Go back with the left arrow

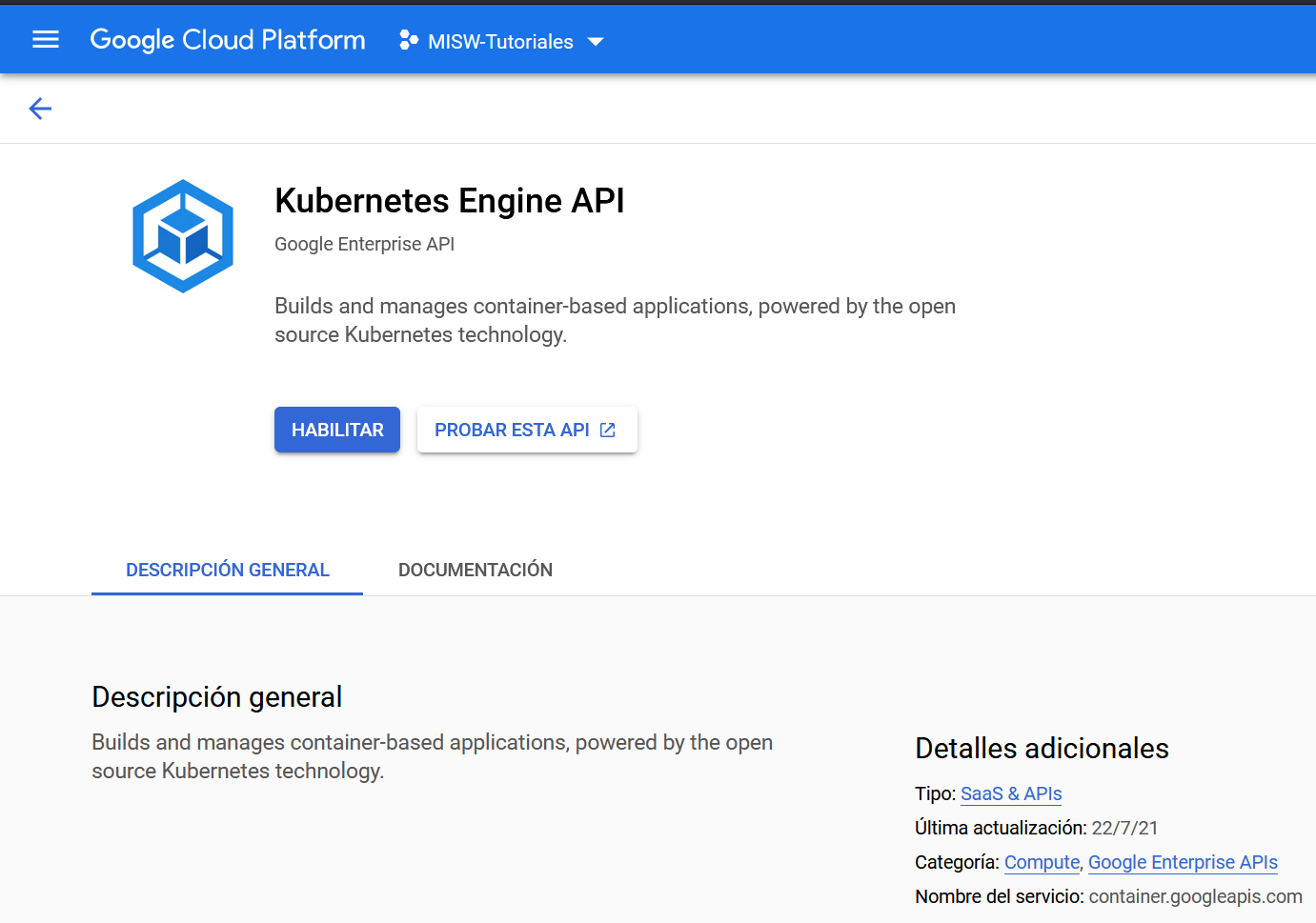[40, 109]
